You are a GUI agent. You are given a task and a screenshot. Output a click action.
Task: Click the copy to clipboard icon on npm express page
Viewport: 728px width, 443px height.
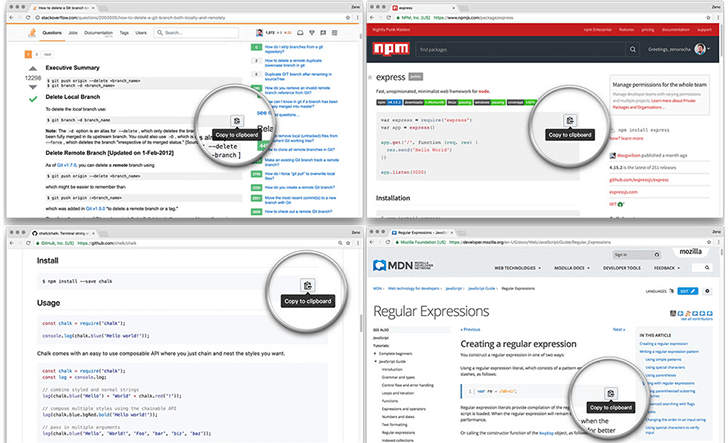coord(569,120)
